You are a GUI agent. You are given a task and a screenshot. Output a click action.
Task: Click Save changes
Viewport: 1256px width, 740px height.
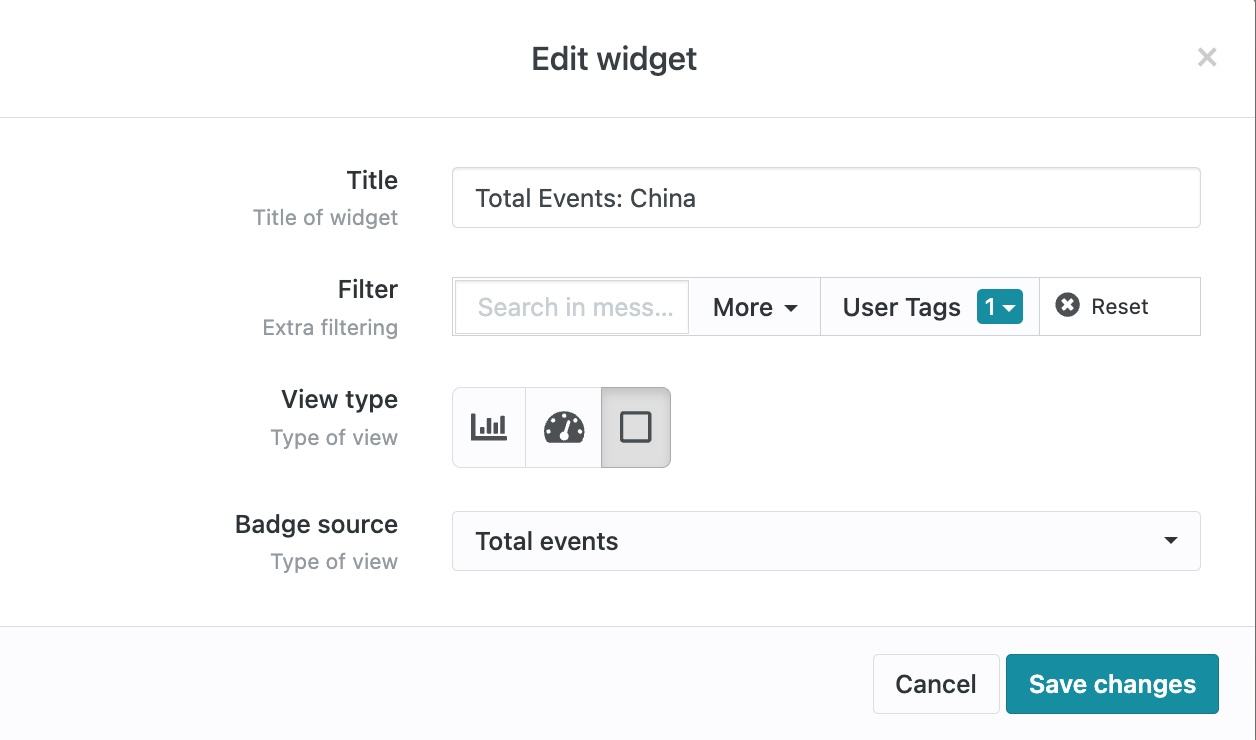pos(1112,684)
